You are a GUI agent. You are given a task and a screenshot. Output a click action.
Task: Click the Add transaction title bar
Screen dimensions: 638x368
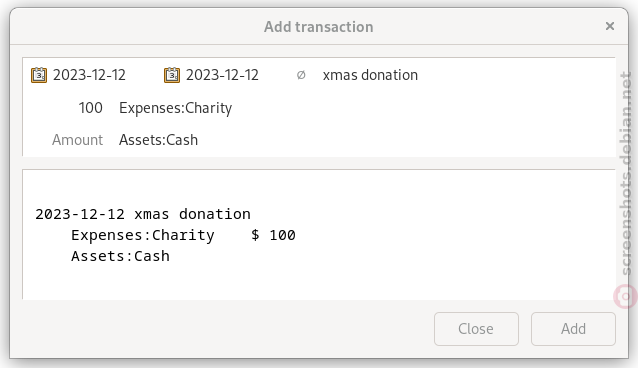(319, 27)
